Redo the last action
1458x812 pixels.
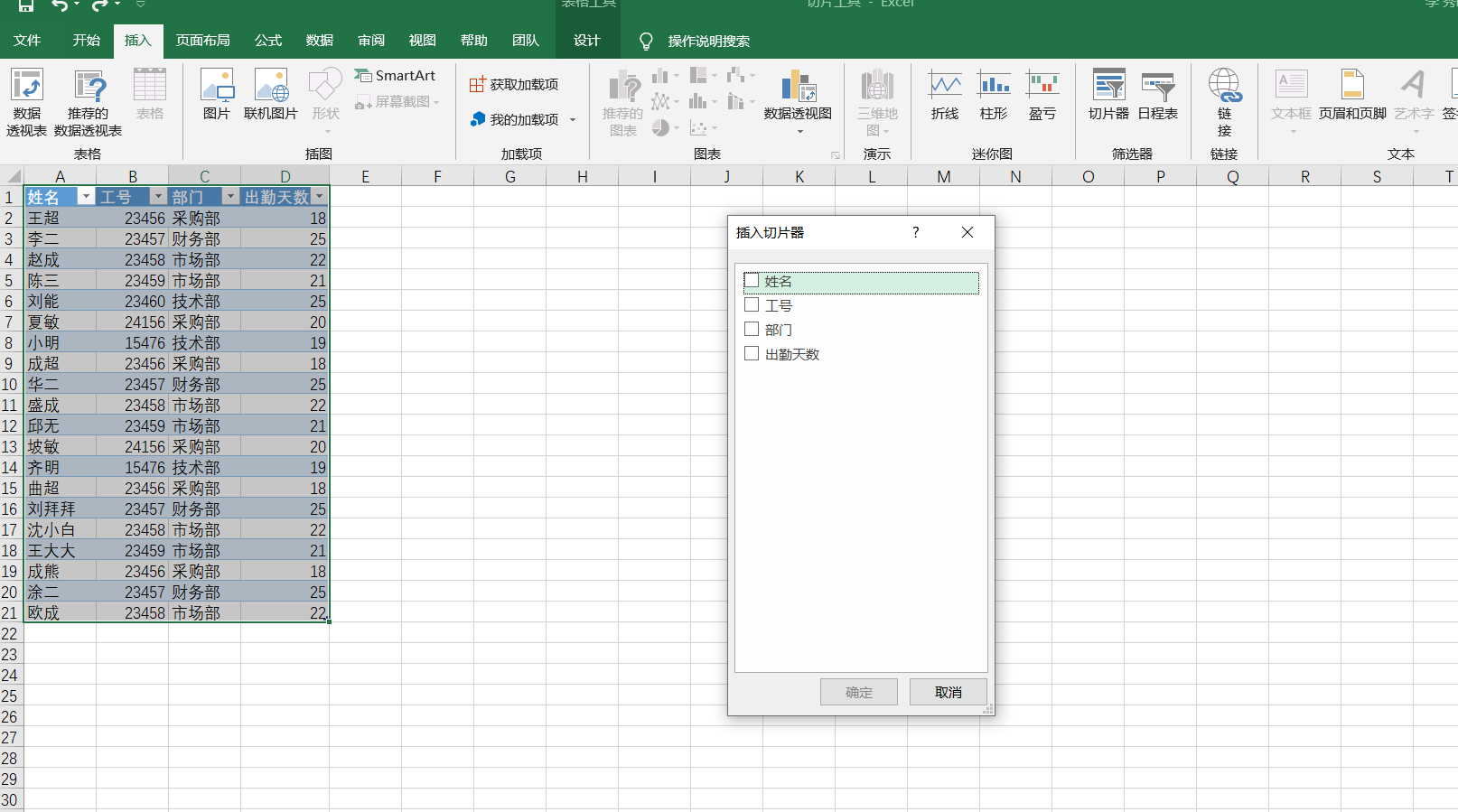99,5
